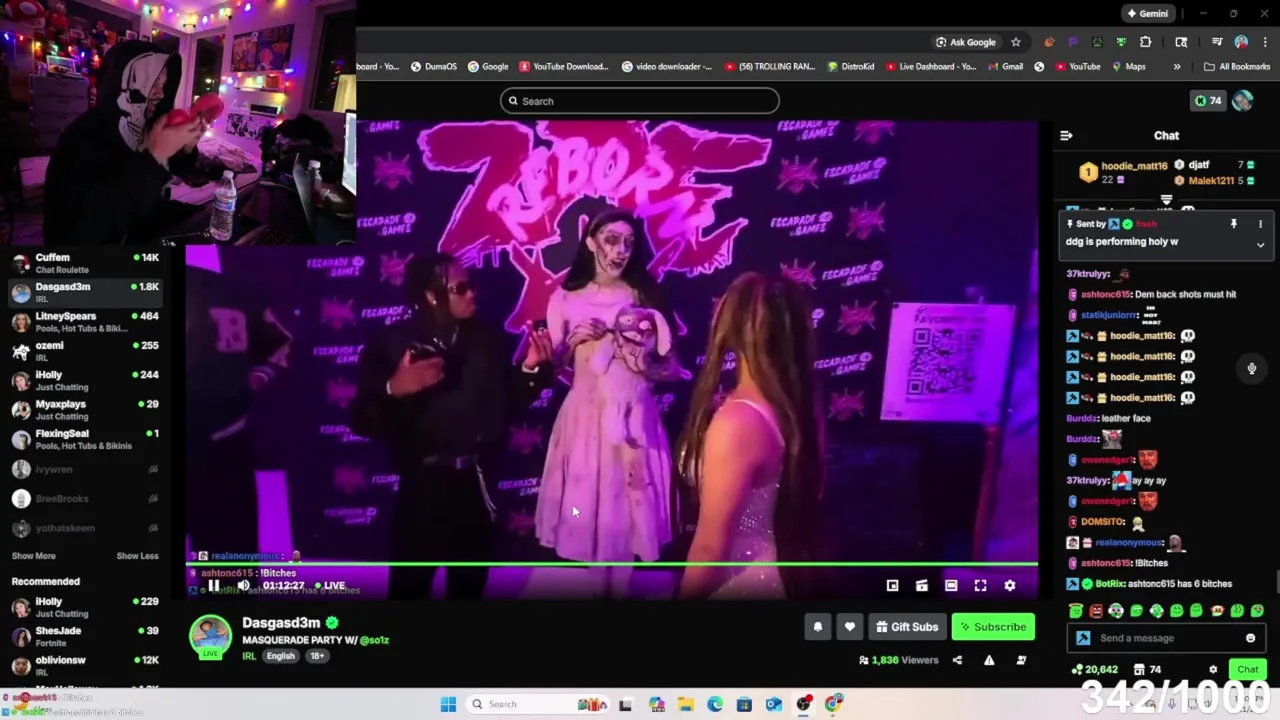The image size is (1280, 720).
Task: Open oblivionsw in the Recommended list
Action: click(85, 666)
